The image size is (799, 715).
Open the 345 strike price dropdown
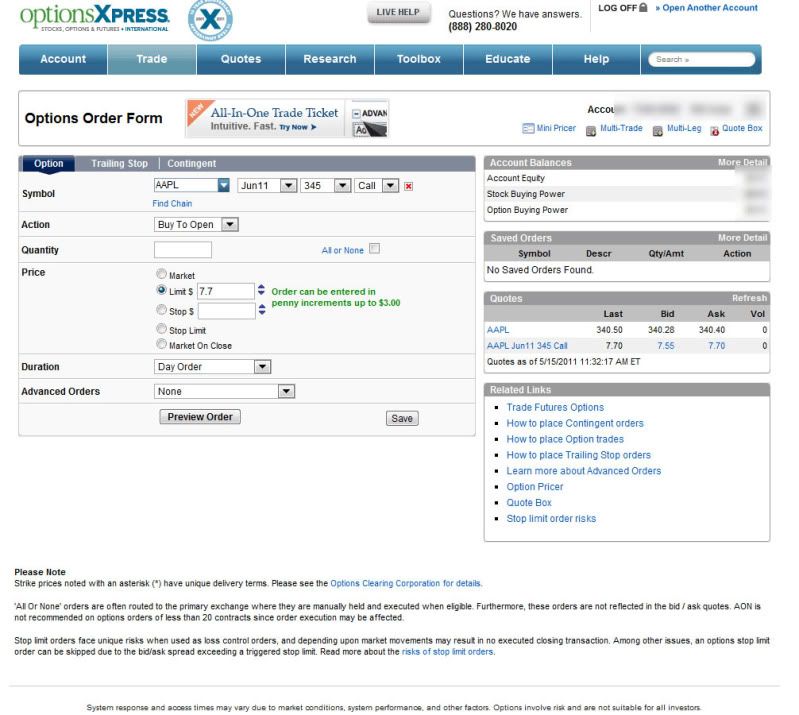coord(342,186)
